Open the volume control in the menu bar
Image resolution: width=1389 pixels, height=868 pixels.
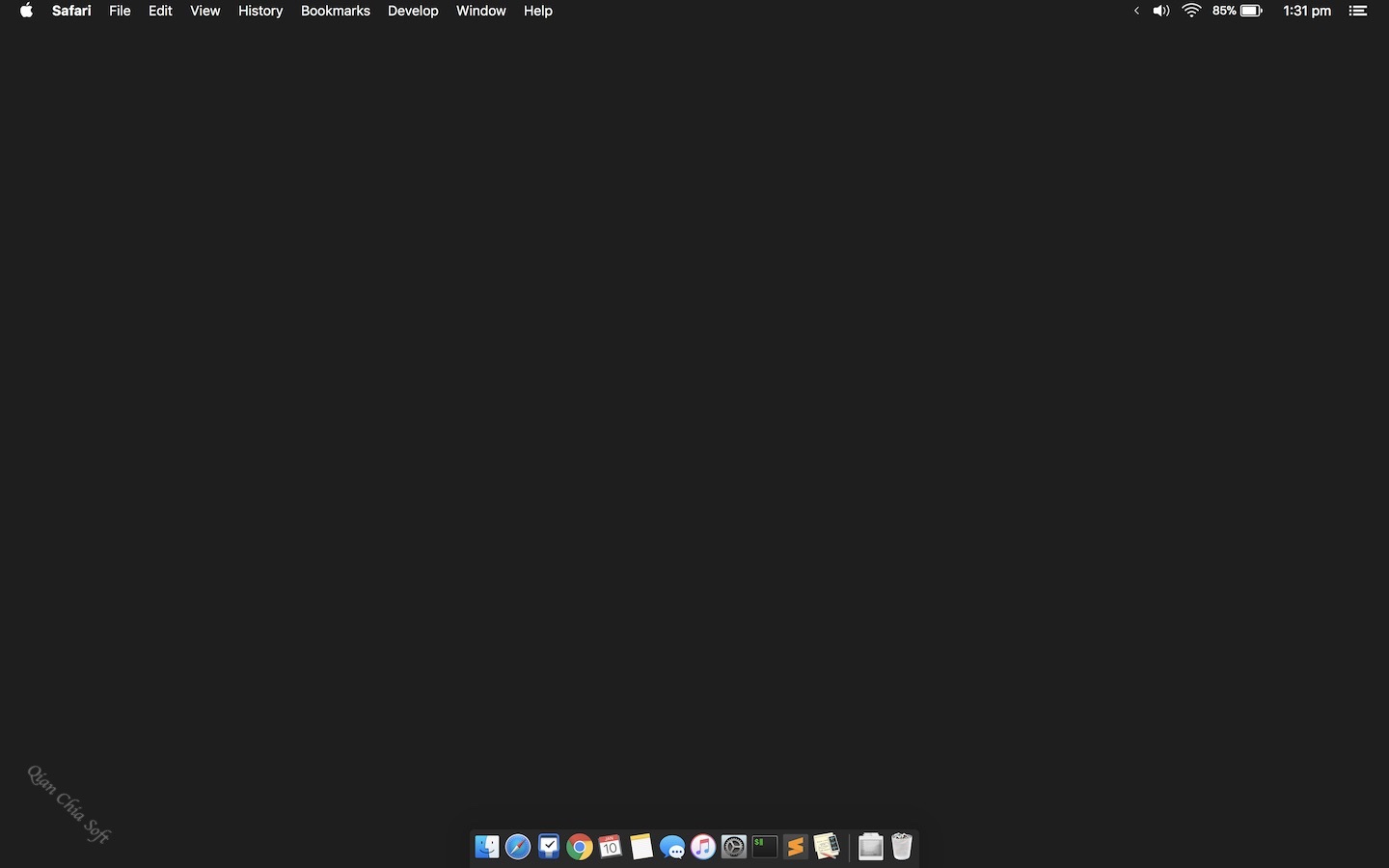click(1161, 11)
